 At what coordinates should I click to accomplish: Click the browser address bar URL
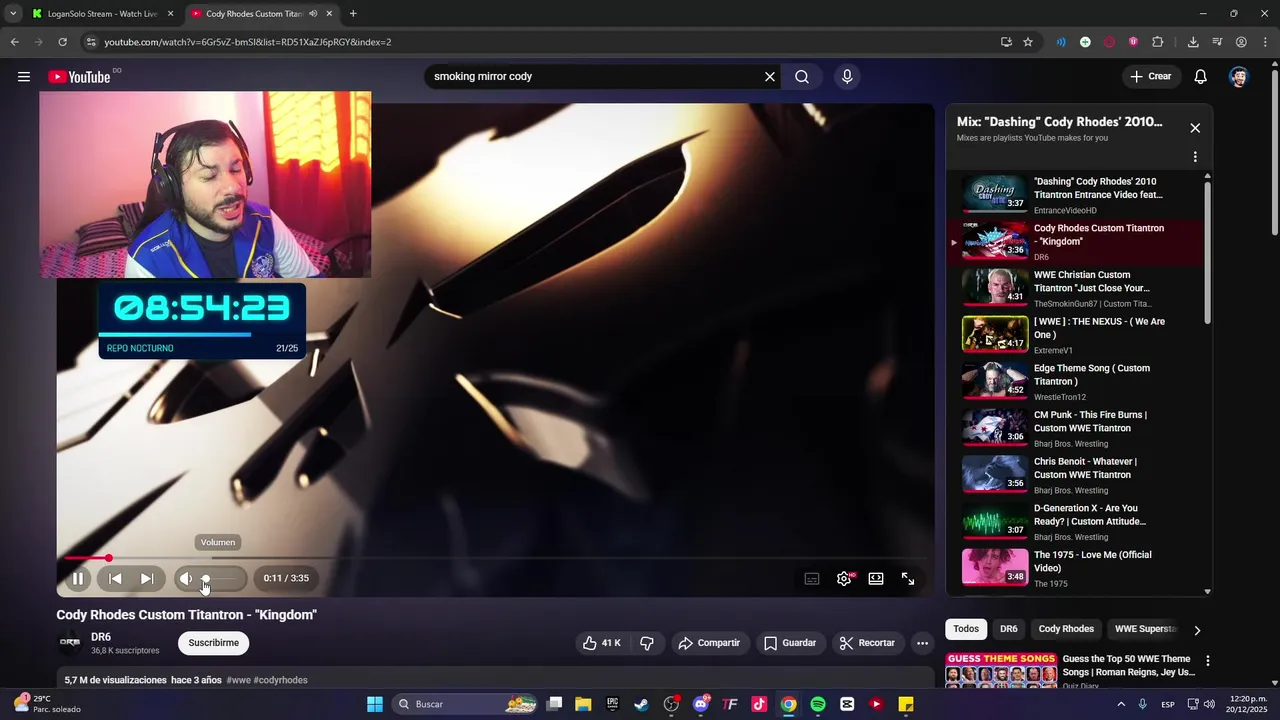pyautogui.click(x=248, y=42)
